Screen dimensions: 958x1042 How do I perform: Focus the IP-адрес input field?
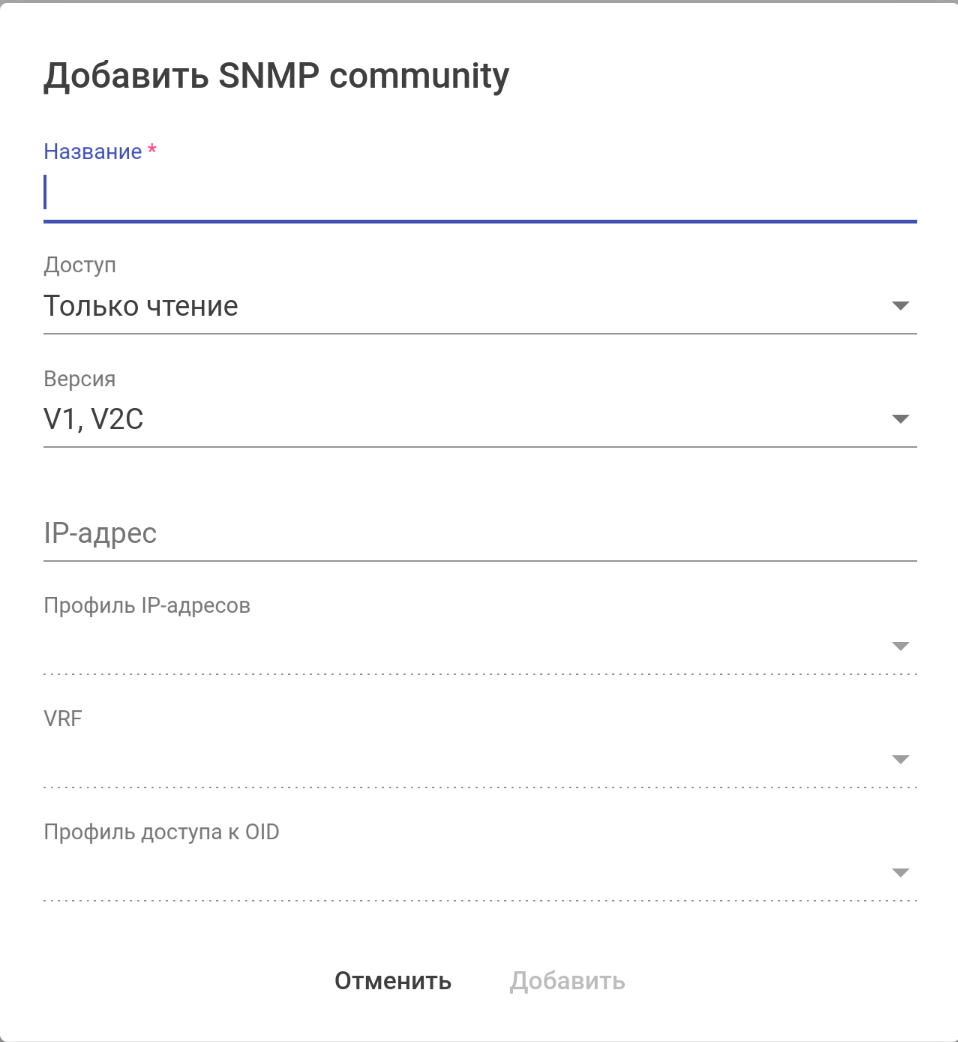coord(480,533)
